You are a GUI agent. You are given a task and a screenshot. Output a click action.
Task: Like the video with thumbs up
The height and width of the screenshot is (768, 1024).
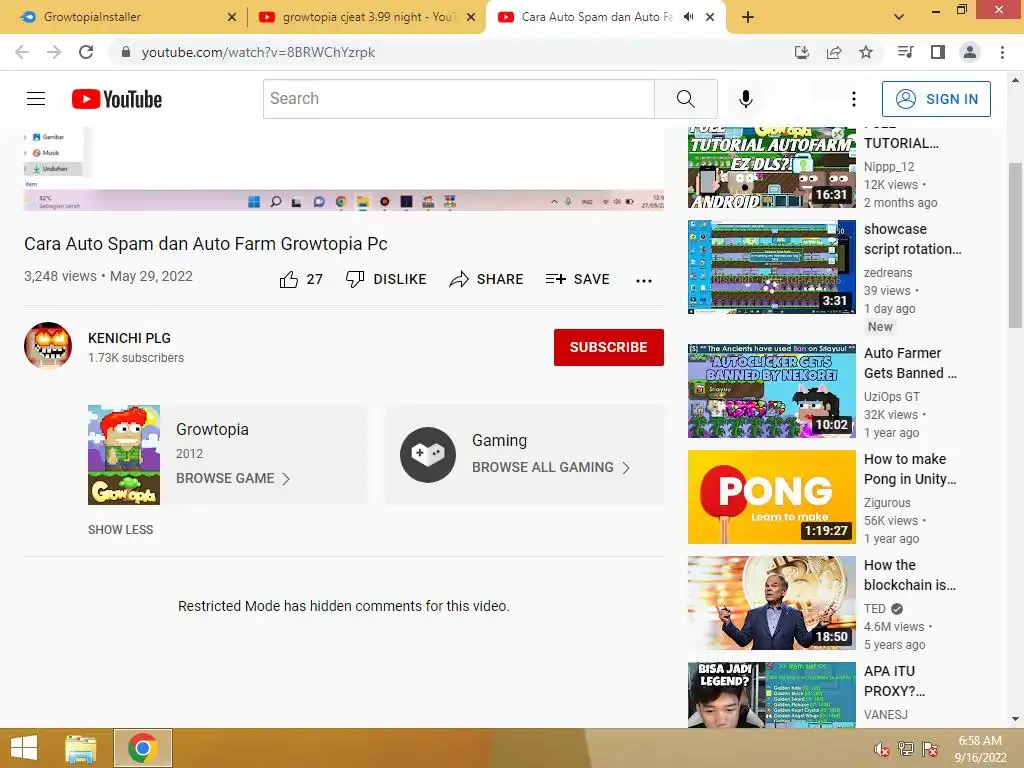[x=301, y=280]
